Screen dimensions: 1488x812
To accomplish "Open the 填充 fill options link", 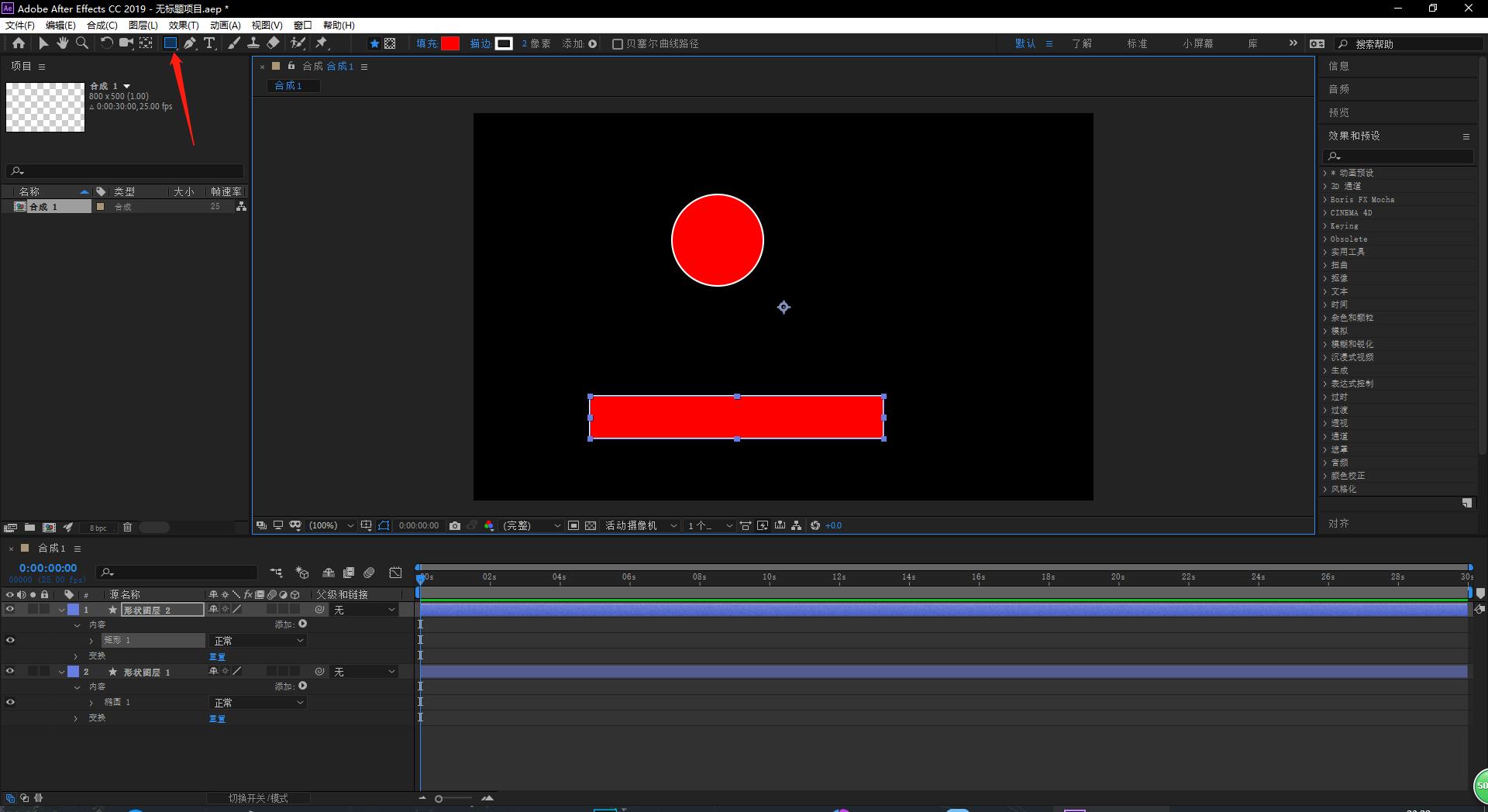I will [426, 44].
